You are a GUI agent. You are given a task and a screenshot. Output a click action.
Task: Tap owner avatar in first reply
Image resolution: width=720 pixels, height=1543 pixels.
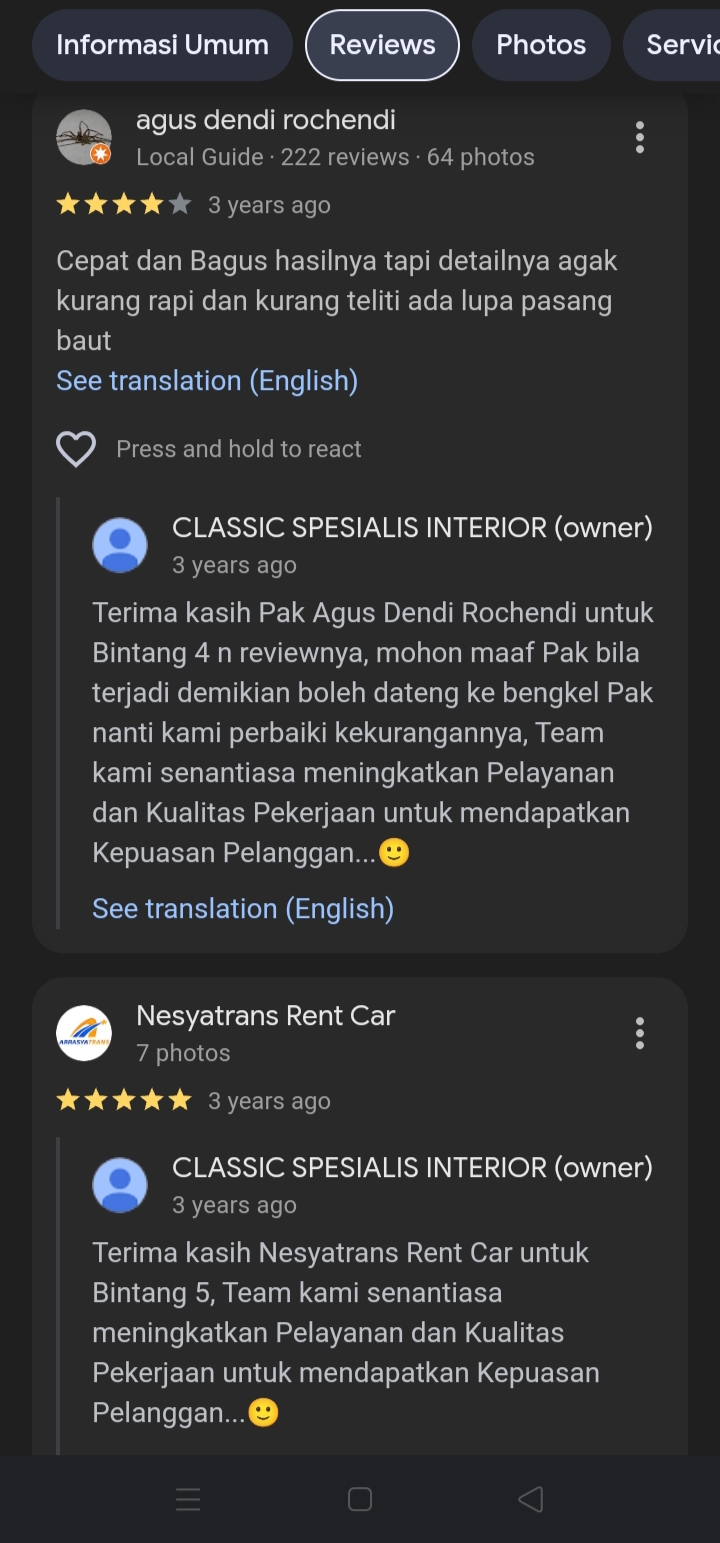pyautogui.click(x=120, y=545)
